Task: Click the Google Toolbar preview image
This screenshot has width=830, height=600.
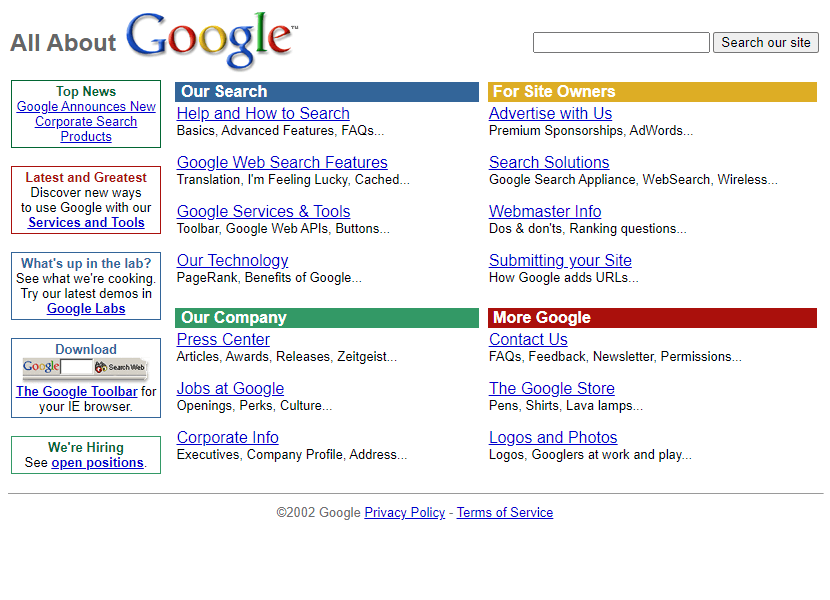Action: click(85, 369)
